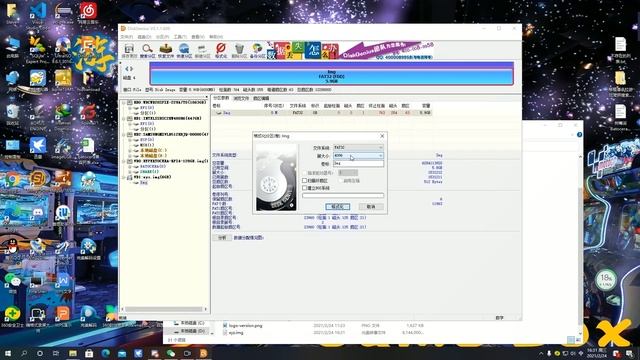The width and height of the screenshot is (640, 360).
Task: Select the blue FAT32 partition bar
Action: coord(331,76)
